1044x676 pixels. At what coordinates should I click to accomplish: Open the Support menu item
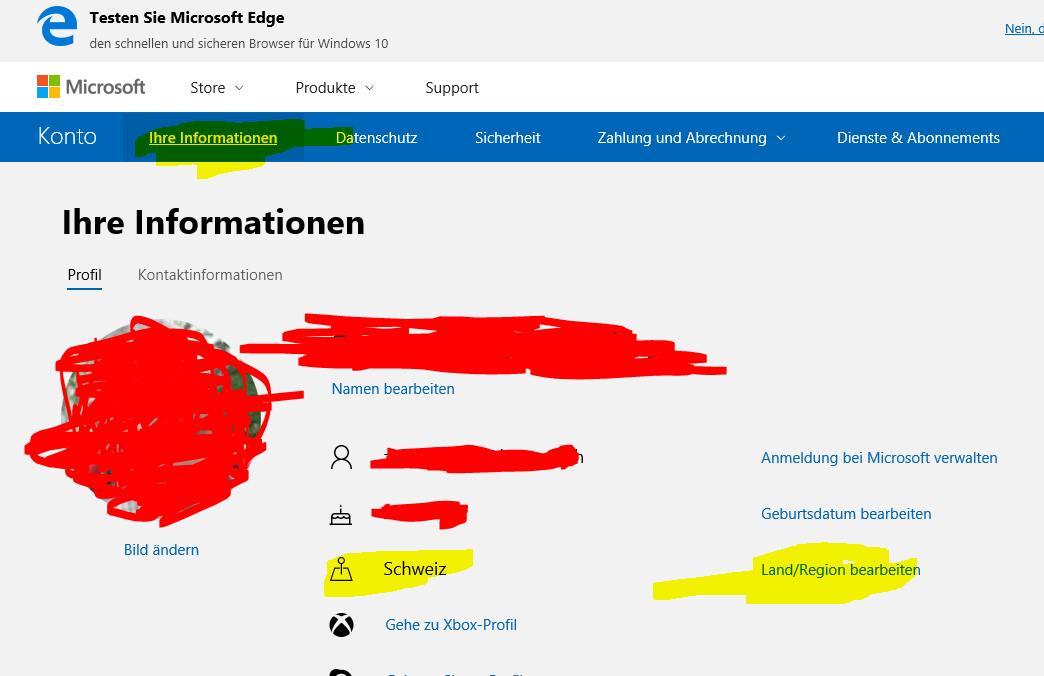click(452, 88)
